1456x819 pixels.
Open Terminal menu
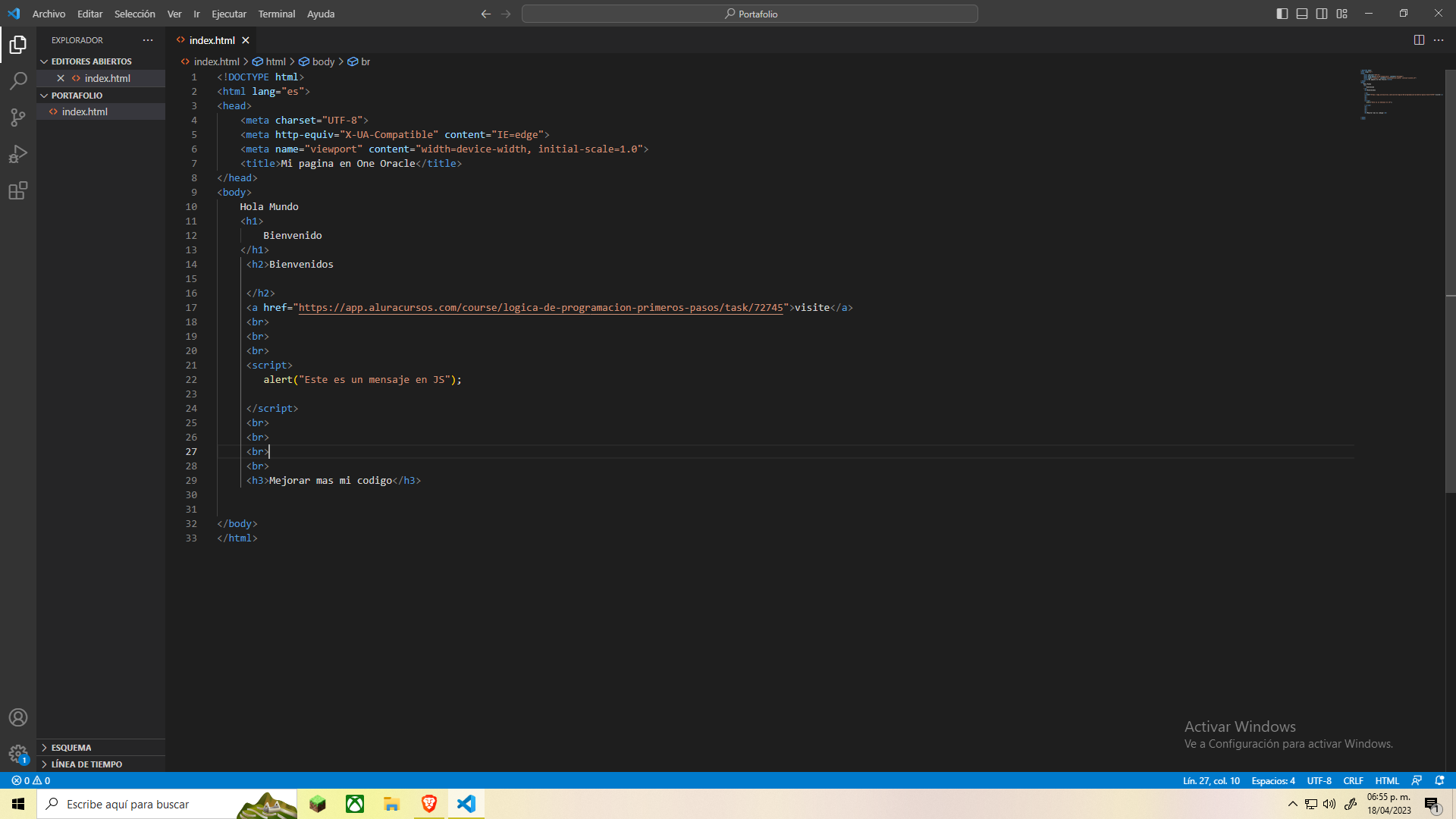pos(277,14)
